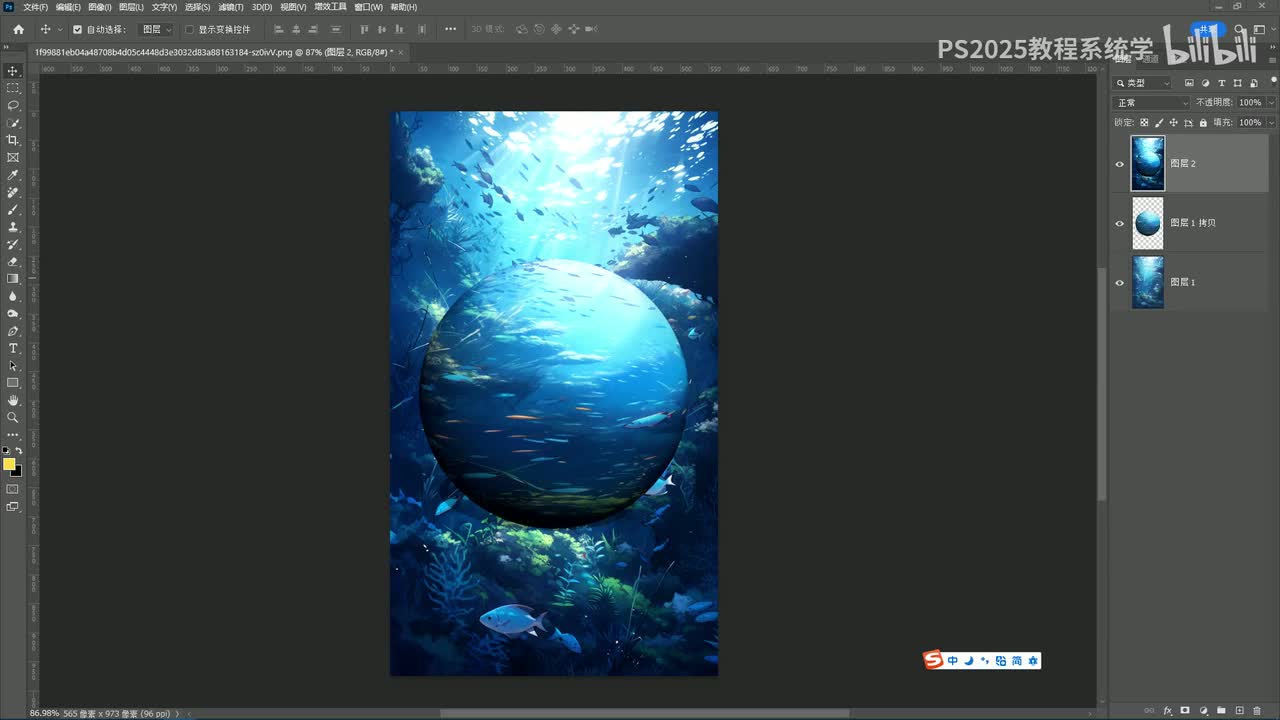Select the Crop tool
The height and width of the screenshot is (720, 1280).
click(x=13, y=140)
